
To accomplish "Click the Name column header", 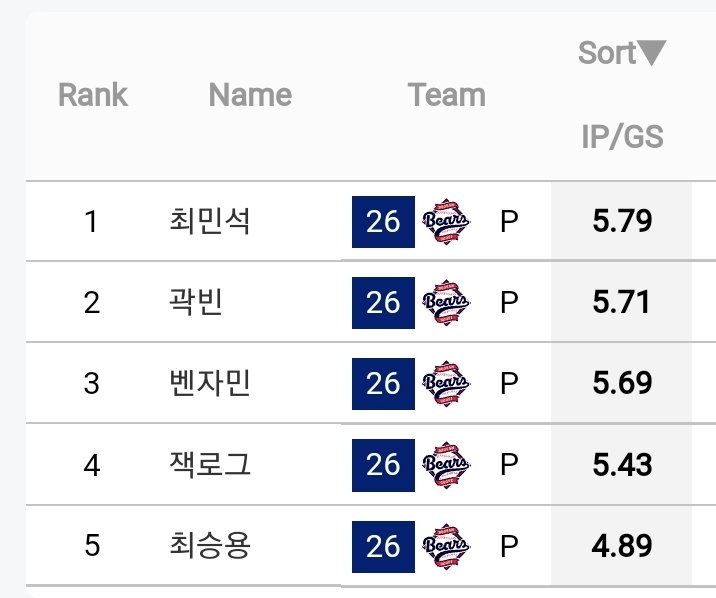I will point(250,95).
